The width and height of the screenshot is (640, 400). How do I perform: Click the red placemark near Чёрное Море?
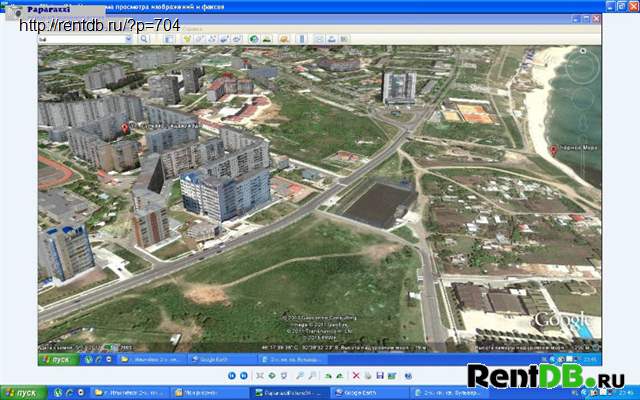coord(553,151)
